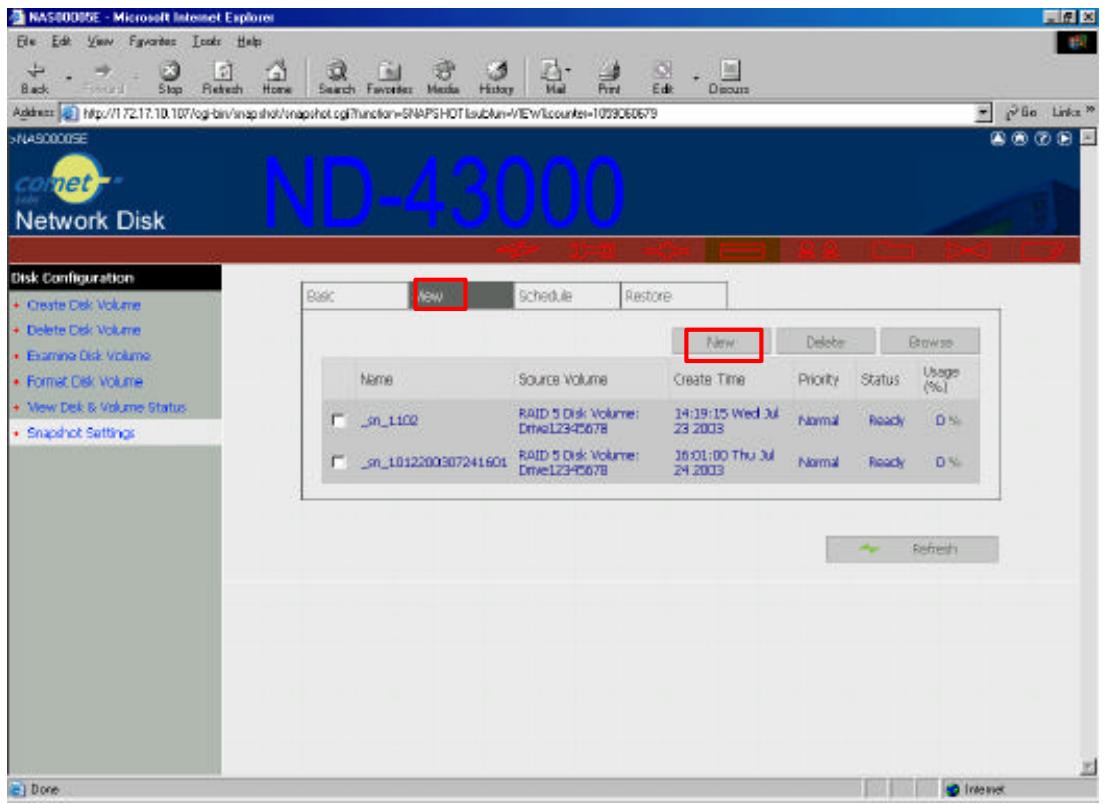This screenshot has width=1104, height=804.
Task: Click the Mail toolbar icon
Action: click(553, 77)
